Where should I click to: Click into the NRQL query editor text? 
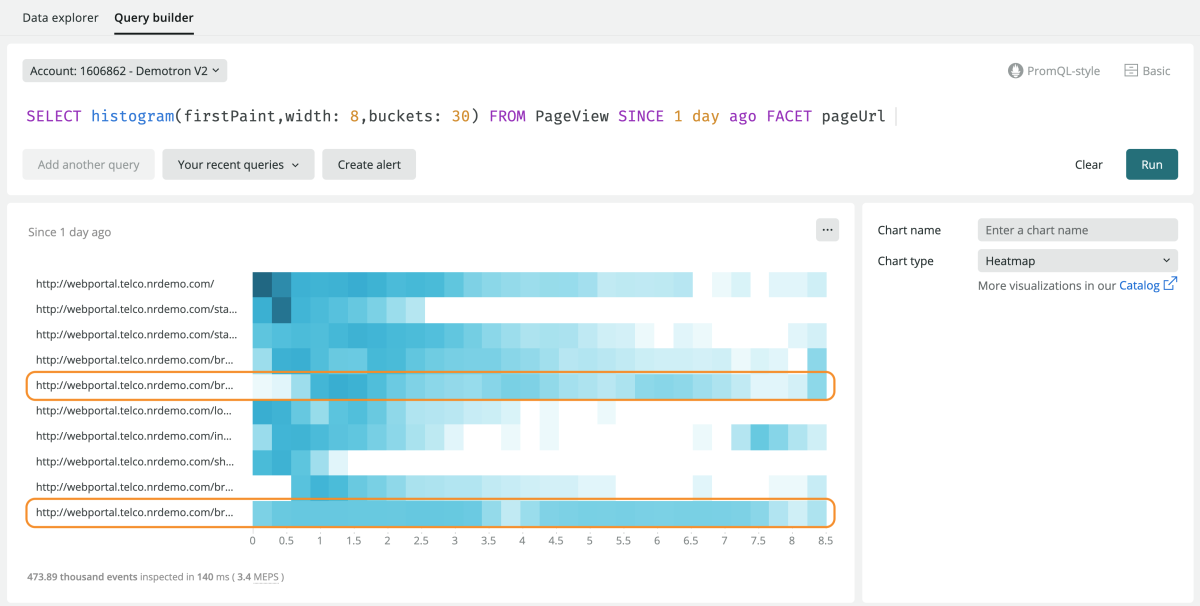(455, 116)
